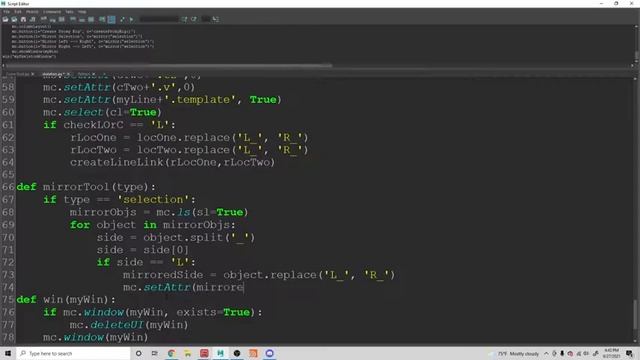Click 'rLocTwo = locTwo.replace' on line 63
This screenshot has width=640, height=360.
coord(150,150)
